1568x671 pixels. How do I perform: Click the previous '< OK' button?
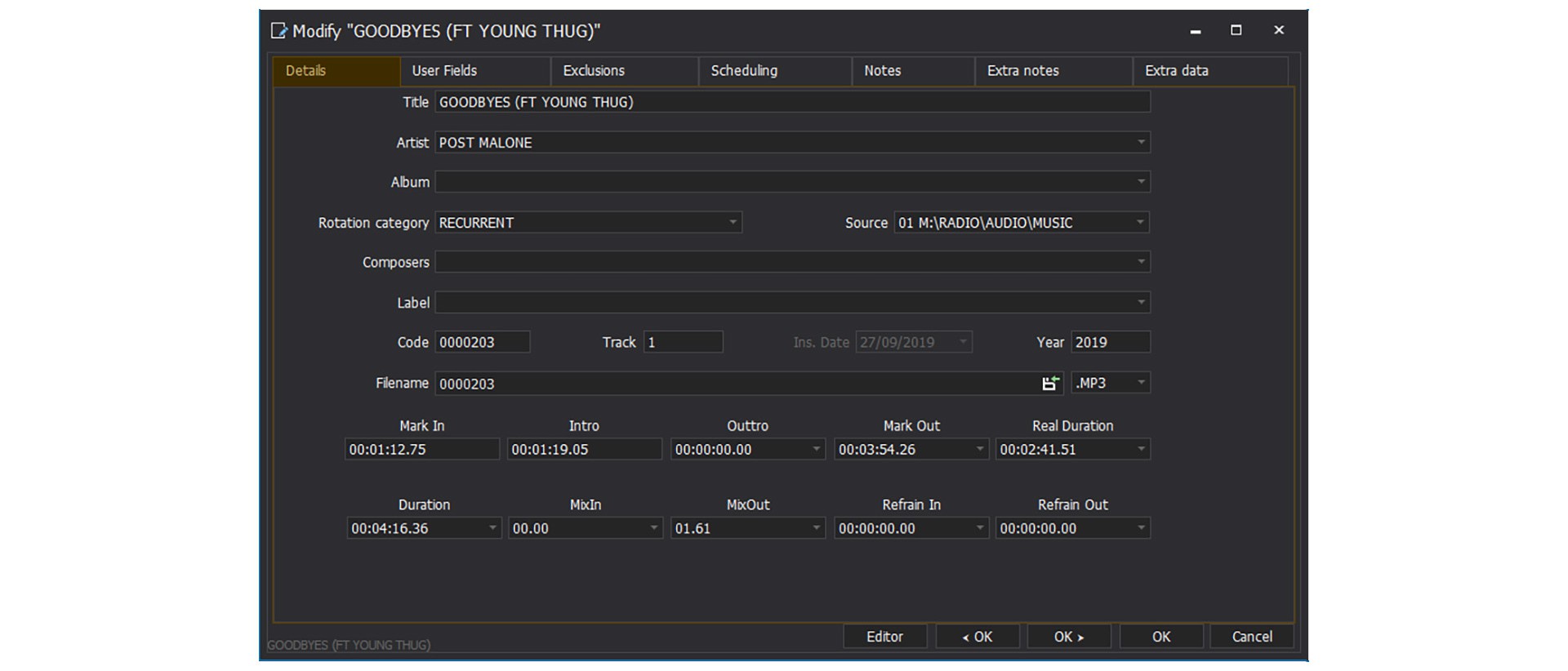click(x=978, y=637)
